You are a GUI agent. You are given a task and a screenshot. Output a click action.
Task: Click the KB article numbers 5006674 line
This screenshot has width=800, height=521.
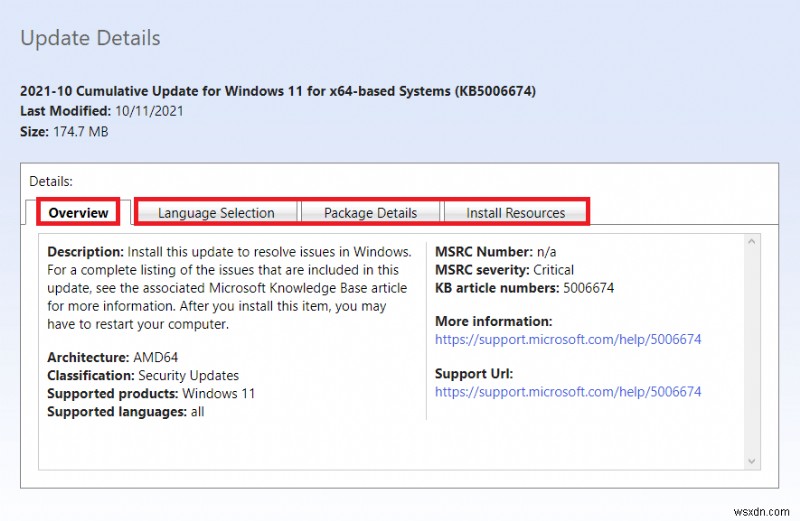pyautogui.click(x=524, y=288)
